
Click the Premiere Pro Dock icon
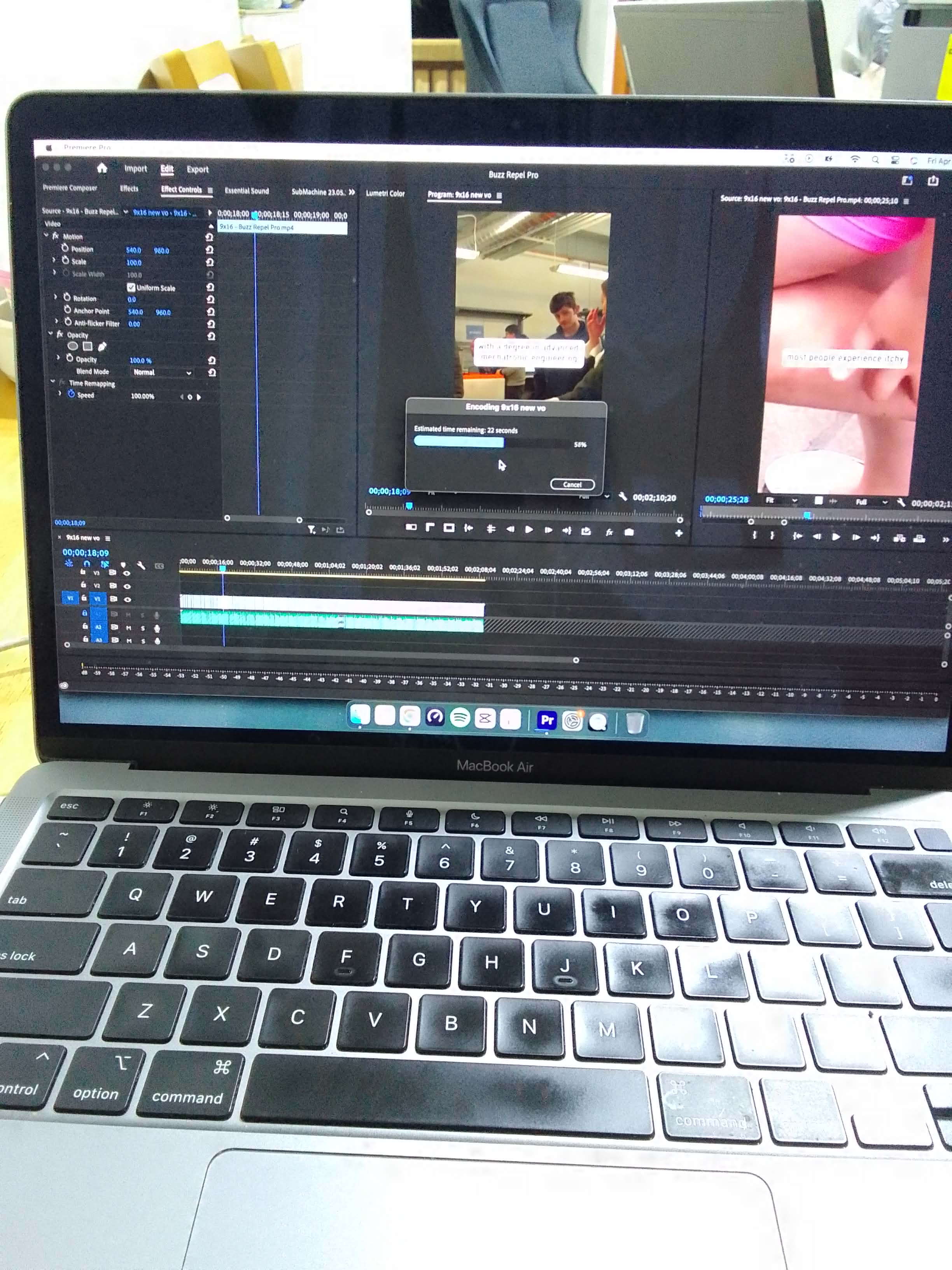pyautogui.click(x=548, y=720)
